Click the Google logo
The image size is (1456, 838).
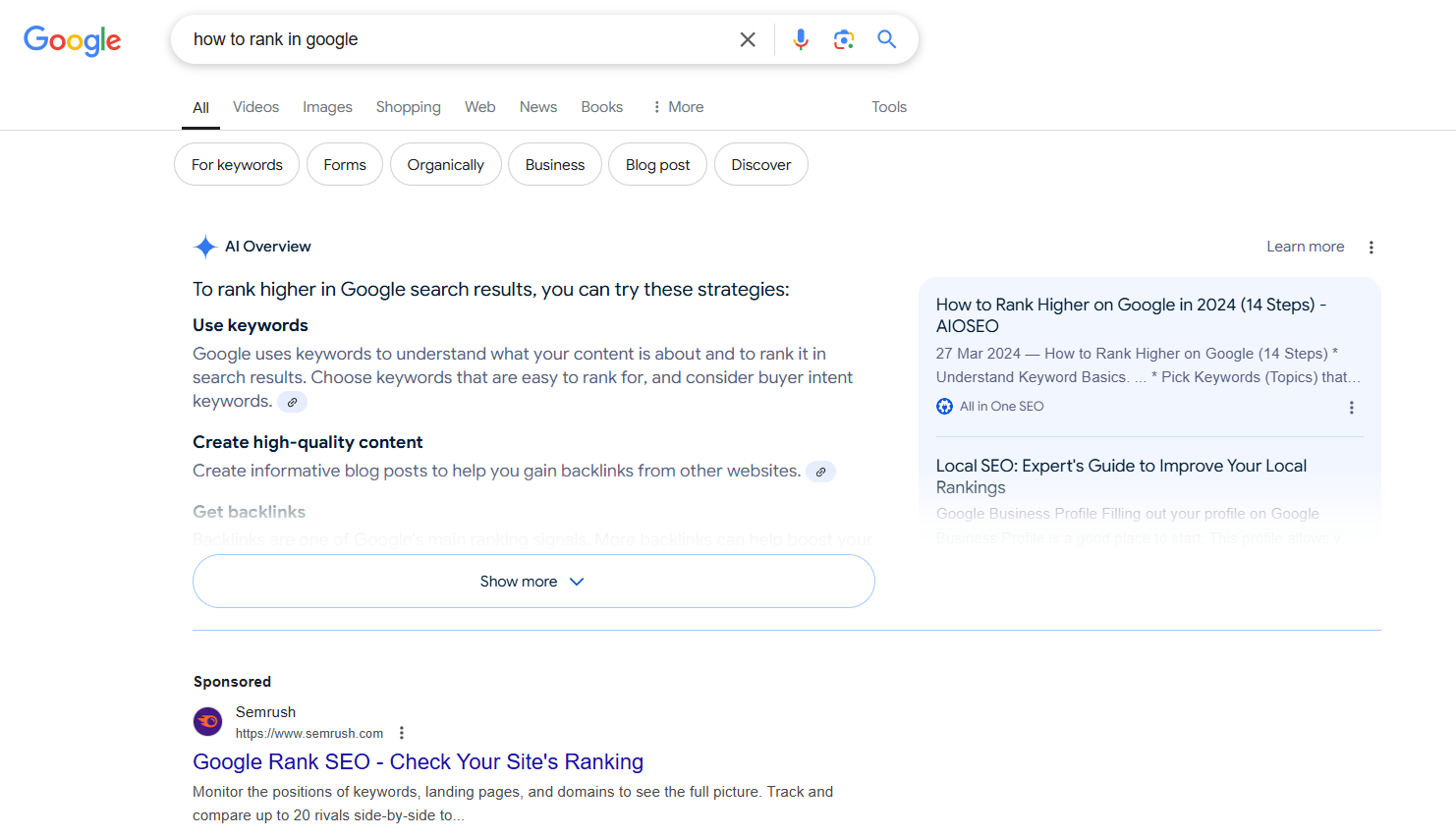(73, 40)
